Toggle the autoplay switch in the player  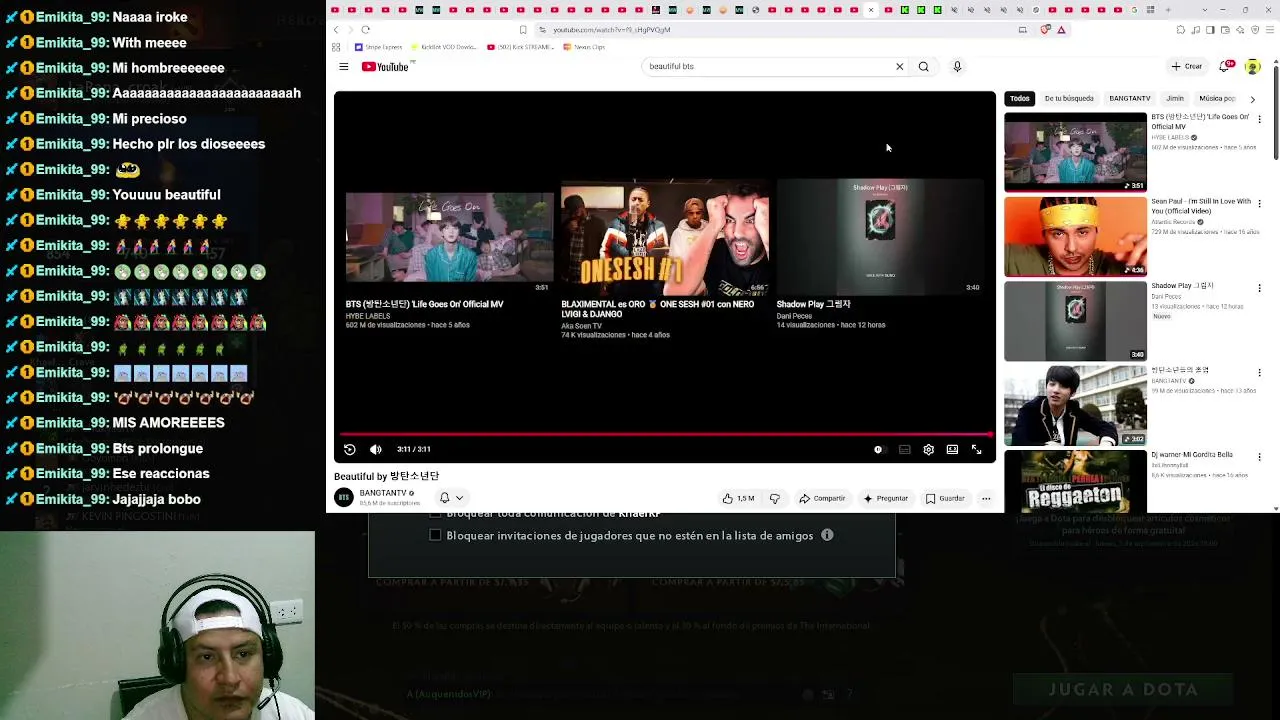878,450
